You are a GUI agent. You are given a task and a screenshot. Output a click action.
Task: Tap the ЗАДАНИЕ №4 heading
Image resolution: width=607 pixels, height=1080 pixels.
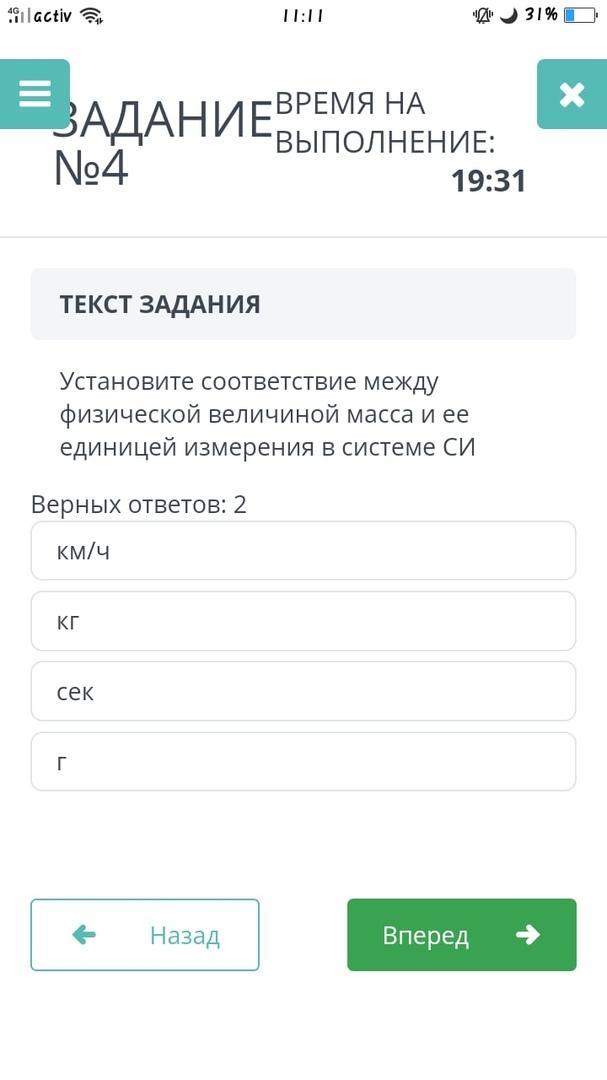pyautogui.click(x=160, y=145)
